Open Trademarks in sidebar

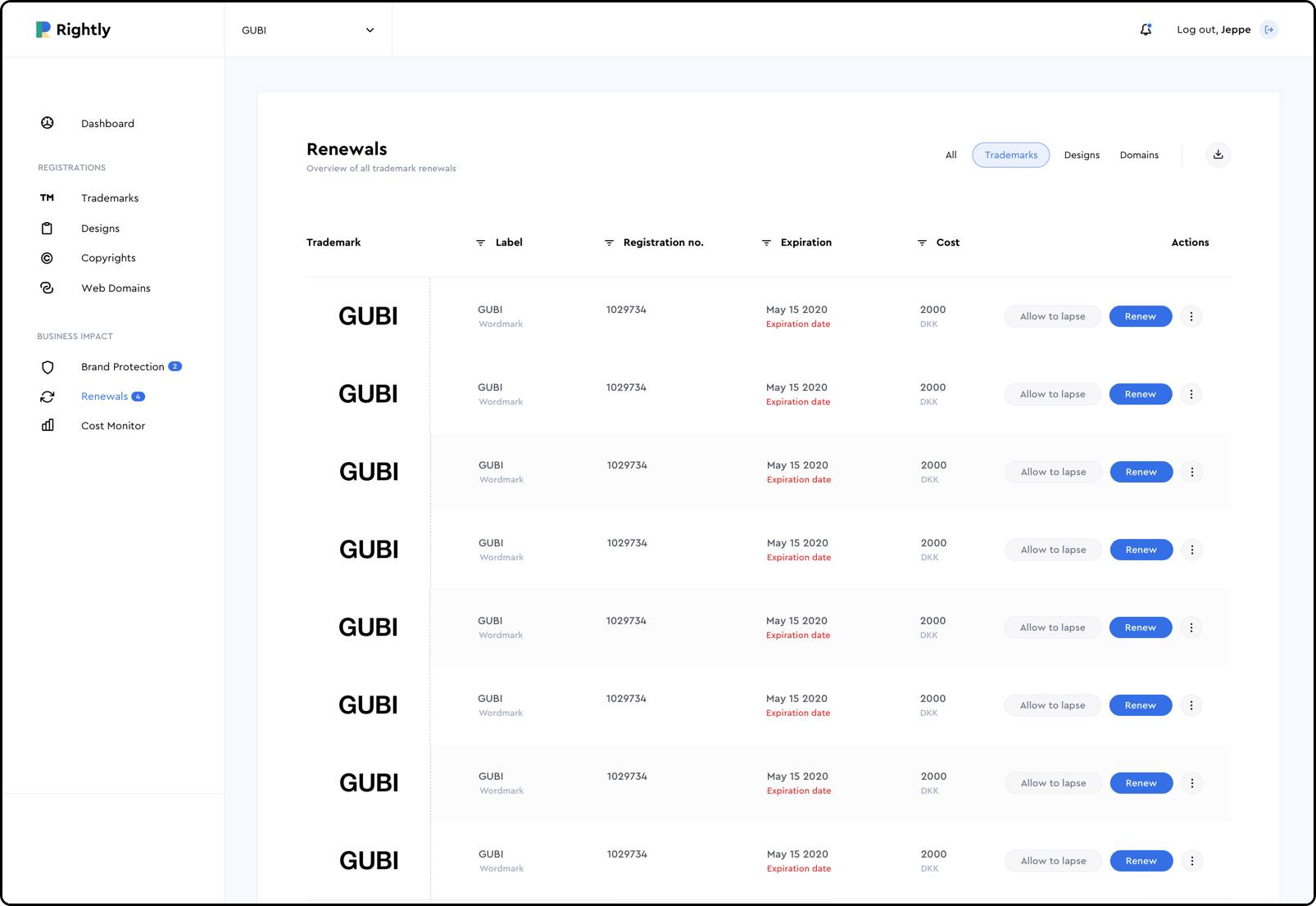[110, 198]
